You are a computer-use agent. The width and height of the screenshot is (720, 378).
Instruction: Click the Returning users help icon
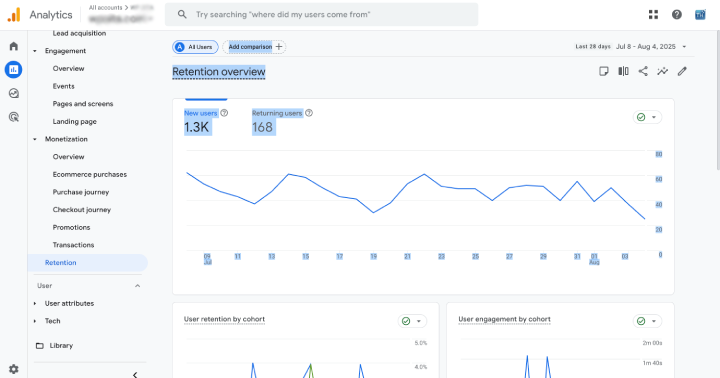pyautogui.click(x=309, y=113)
